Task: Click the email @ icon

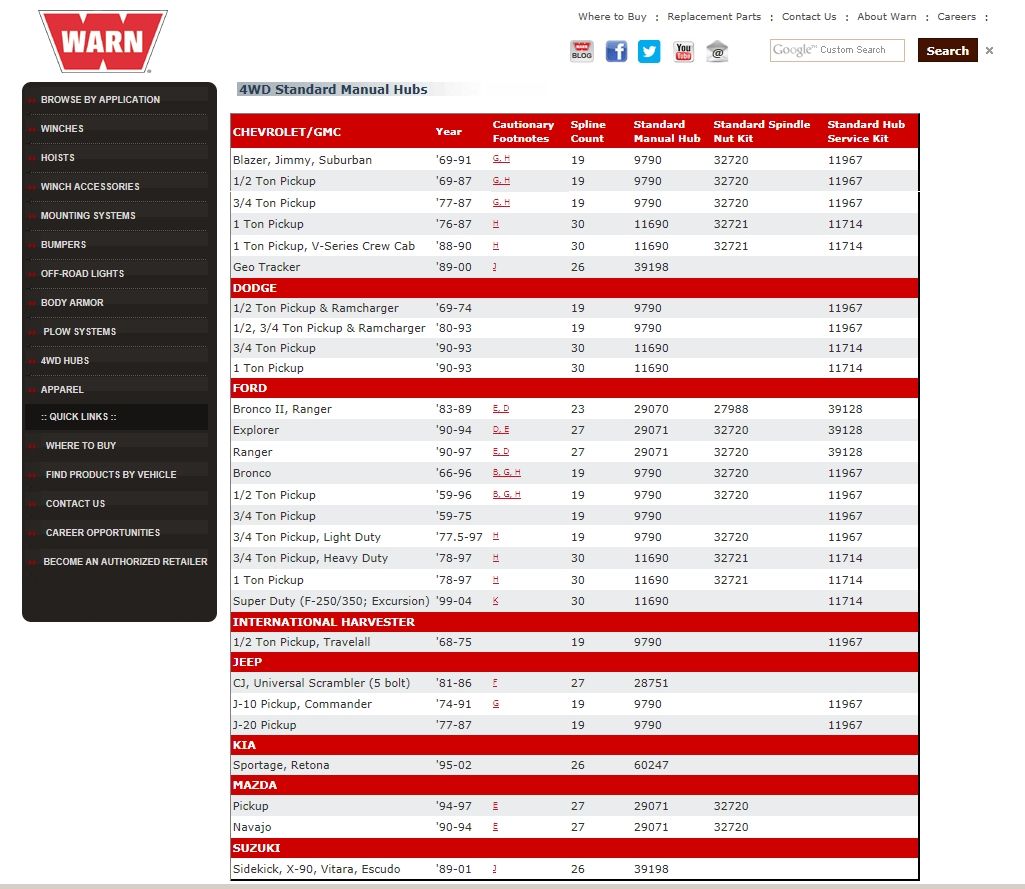Action: click(718, 51)
